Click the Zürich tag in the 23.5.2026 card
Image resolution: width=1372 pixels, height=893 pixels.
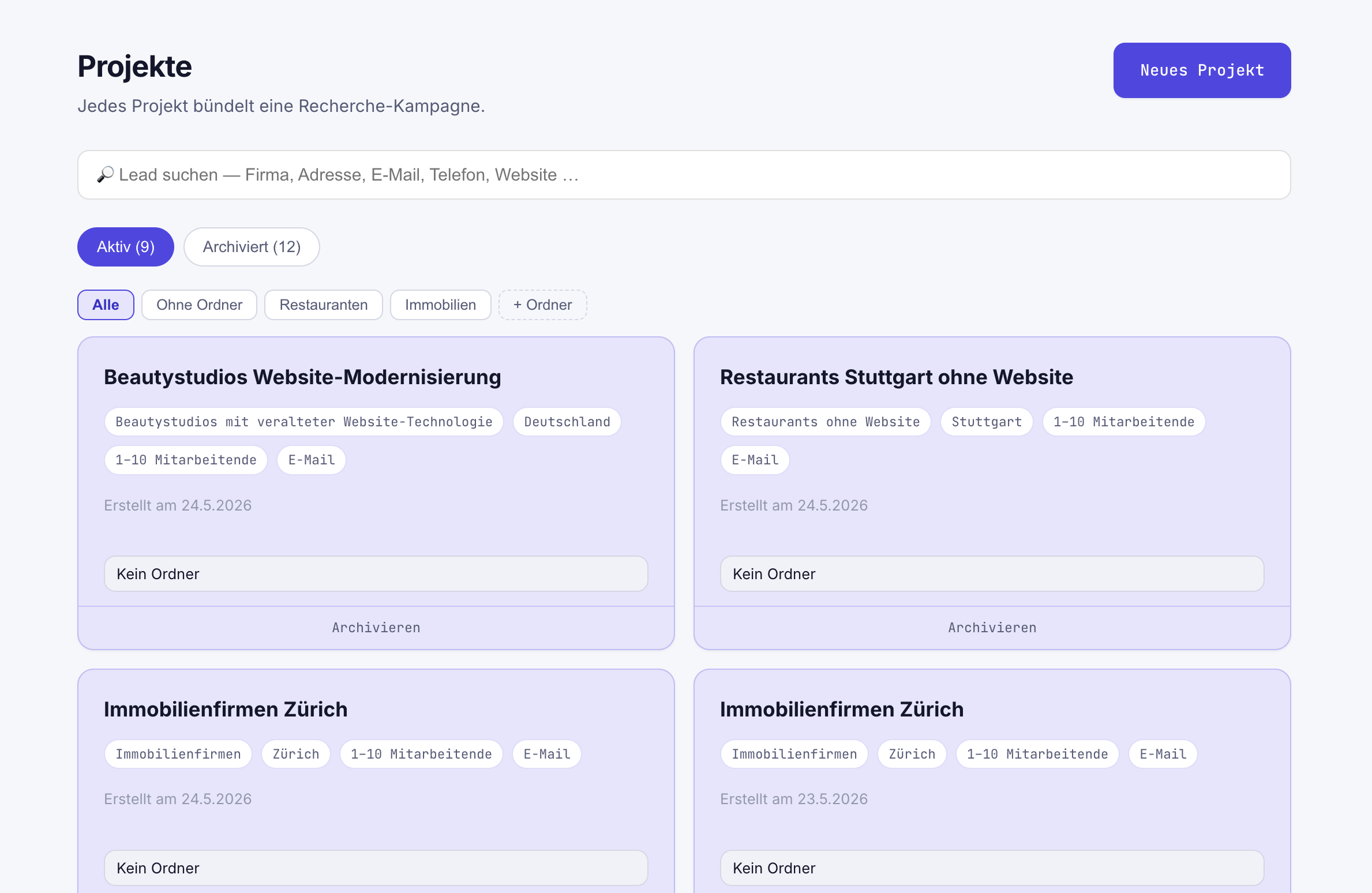912,754
